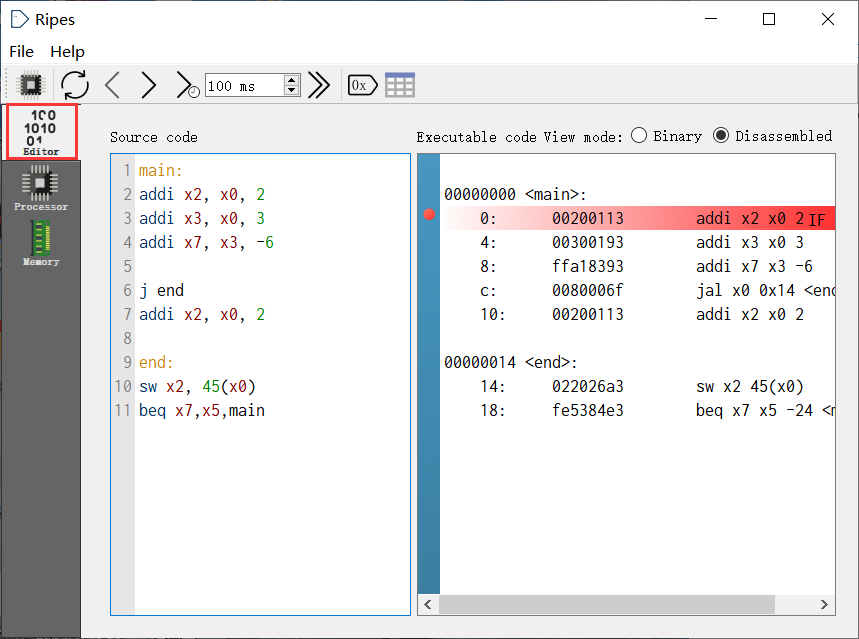Click the machine code 00200113 at address 10
The width and height of the screenshot is (859, 639).
[x=588, y=315]
